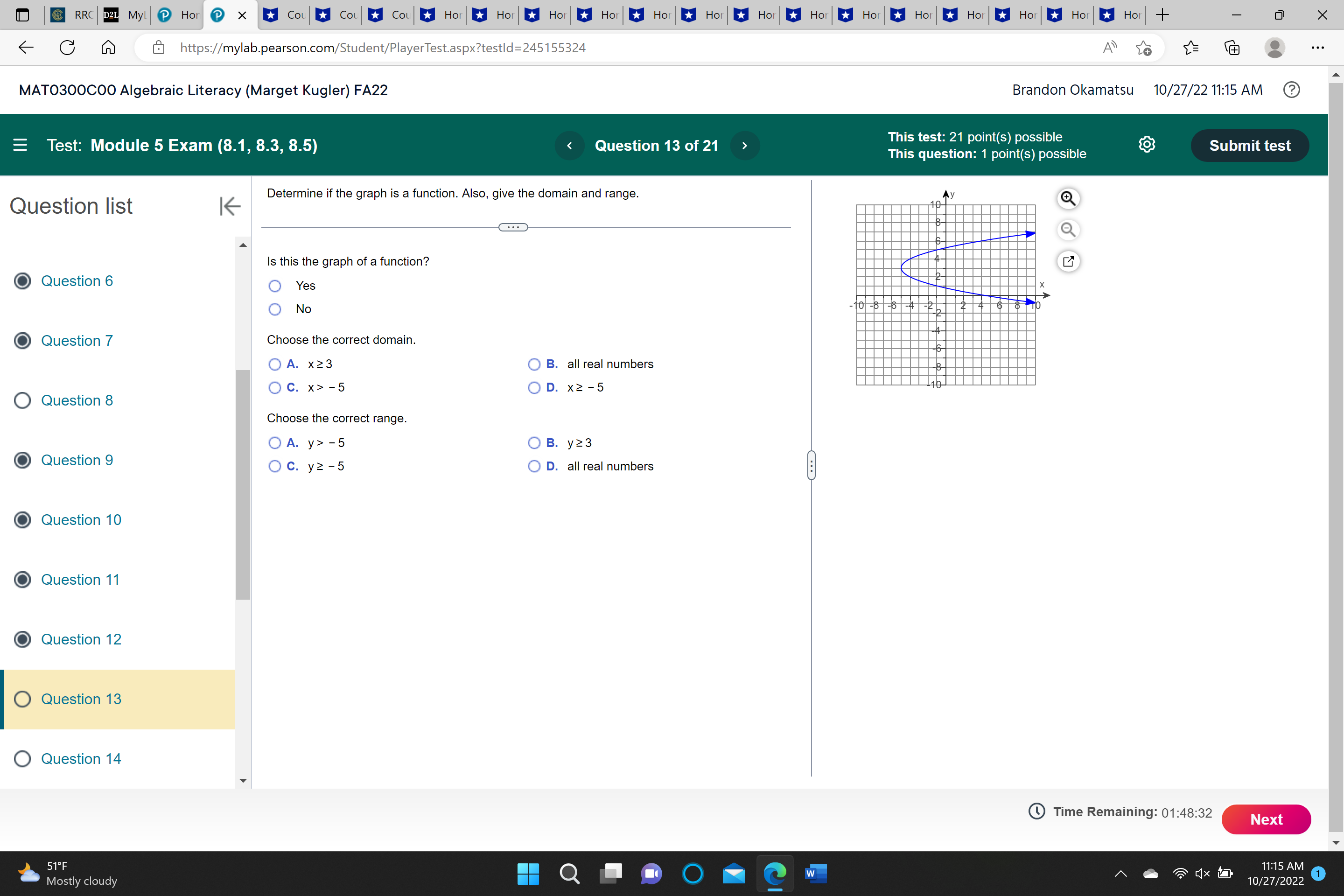Viewport: 1344px width, 896px height.
Task: Click the Next button
Action: tap(1266, 819)
